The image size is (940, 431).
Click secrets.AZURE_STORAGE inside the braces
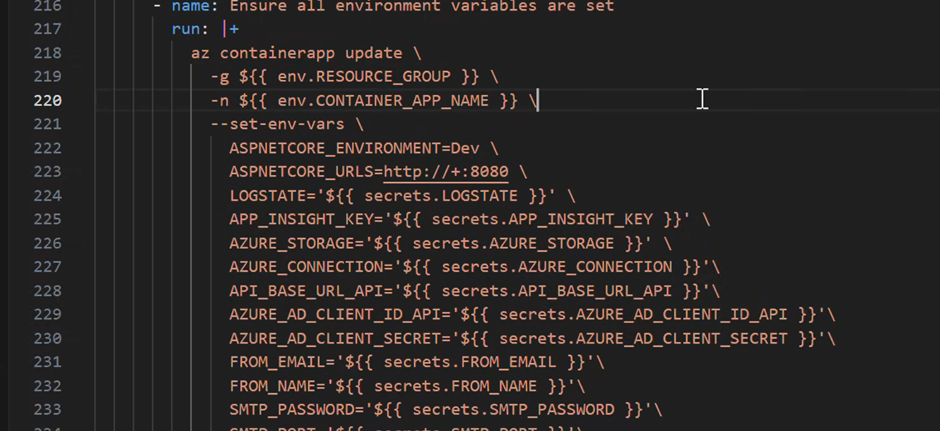point(513,243)
